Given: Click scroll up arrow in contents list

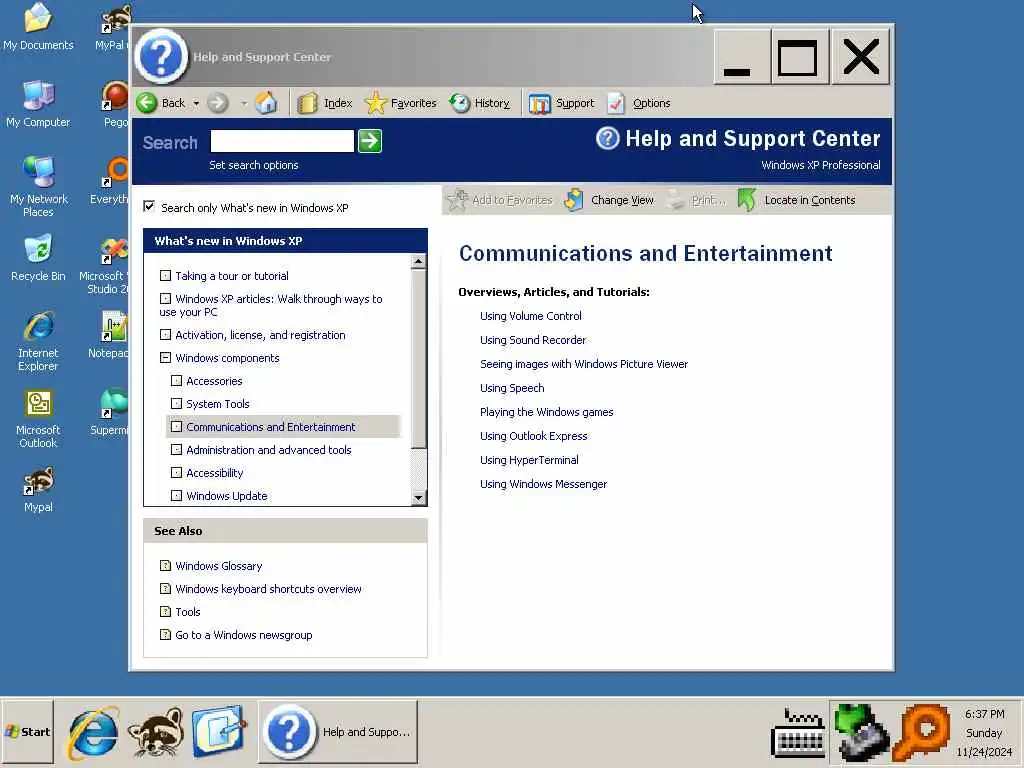Looking at the screenshot, I should pos(419,261).
